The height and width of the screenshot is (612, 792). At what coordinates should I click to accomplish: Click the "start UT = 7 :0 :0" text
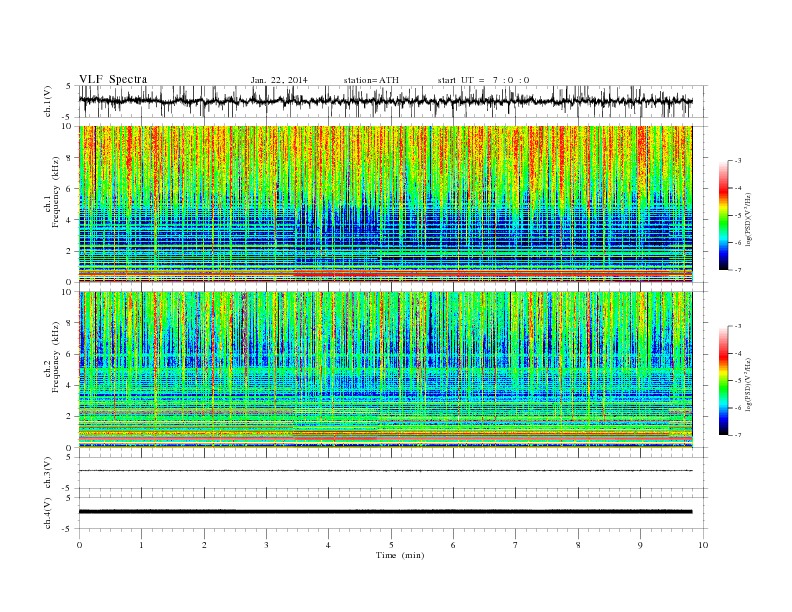pos(483,80)
